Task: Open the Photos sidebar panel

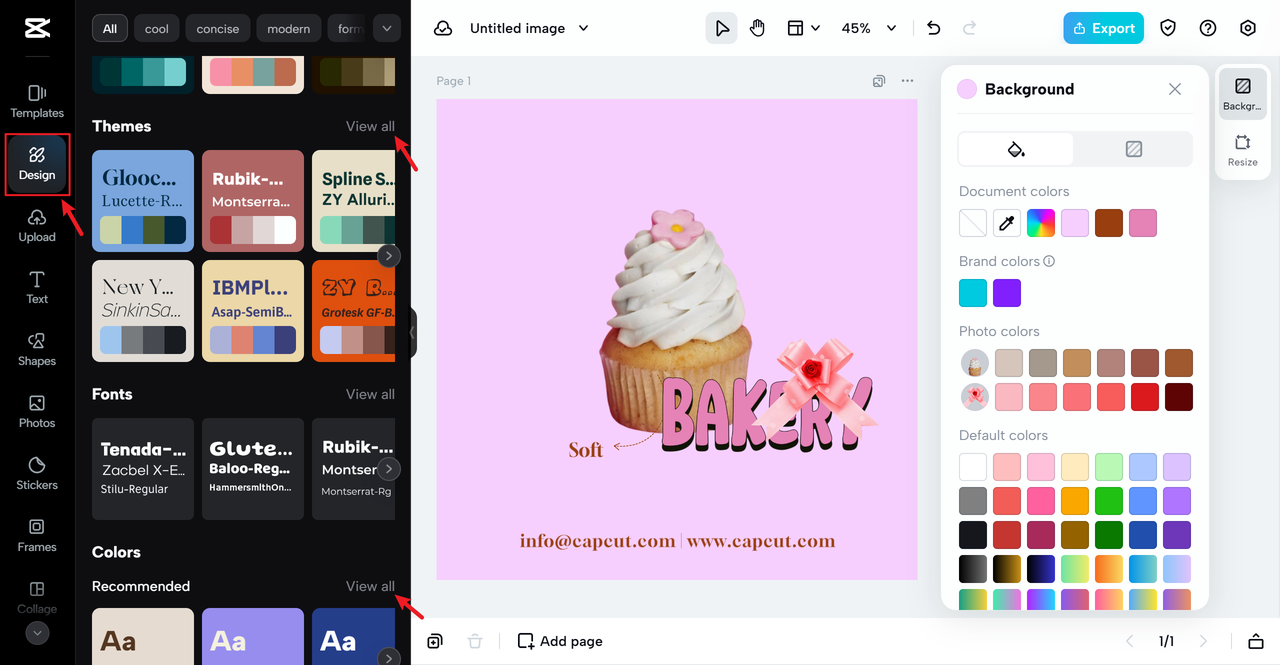Action: click(37, 411)
